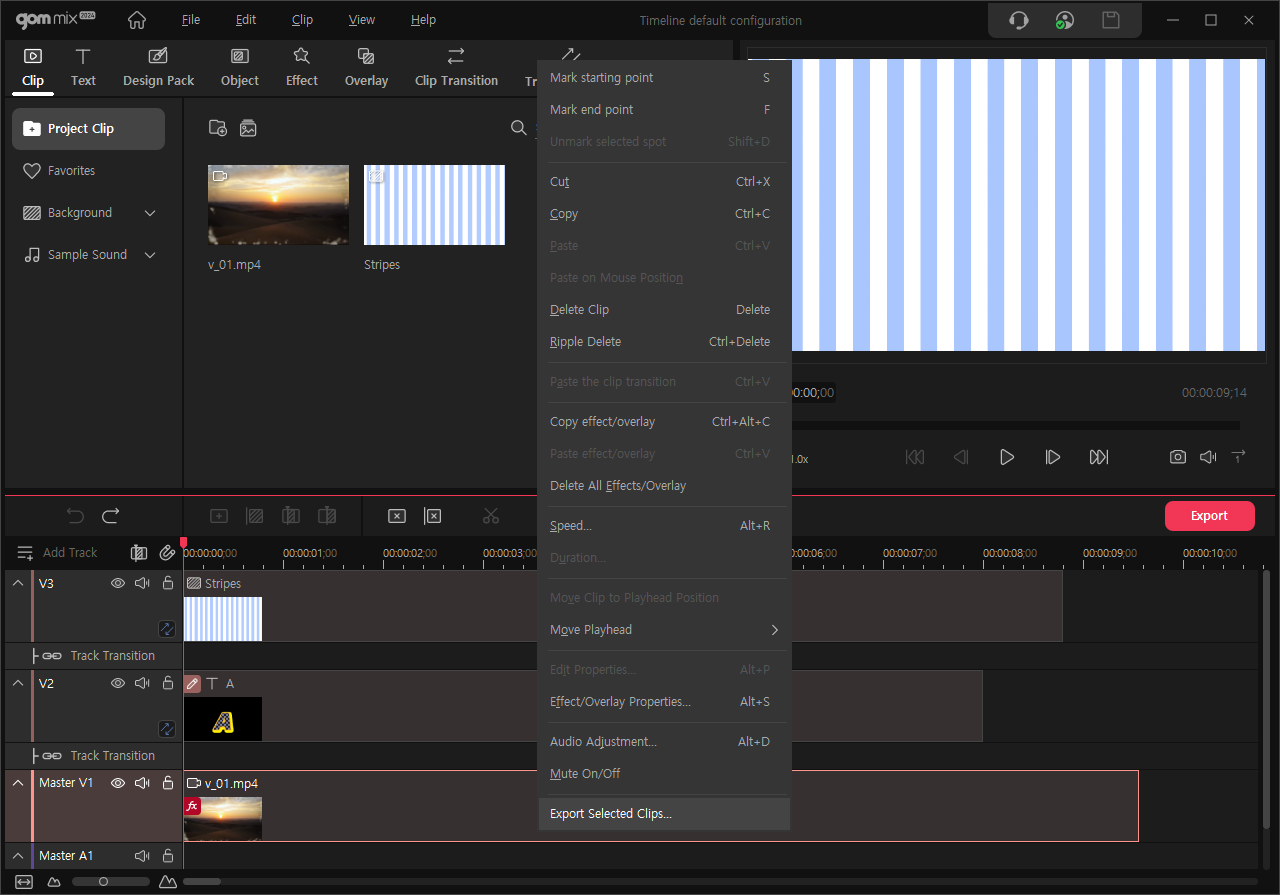Choose Export Selected Clips from context menu
Image resolution: width=1280 pixels, height=895 pixels.
[611, 814]
